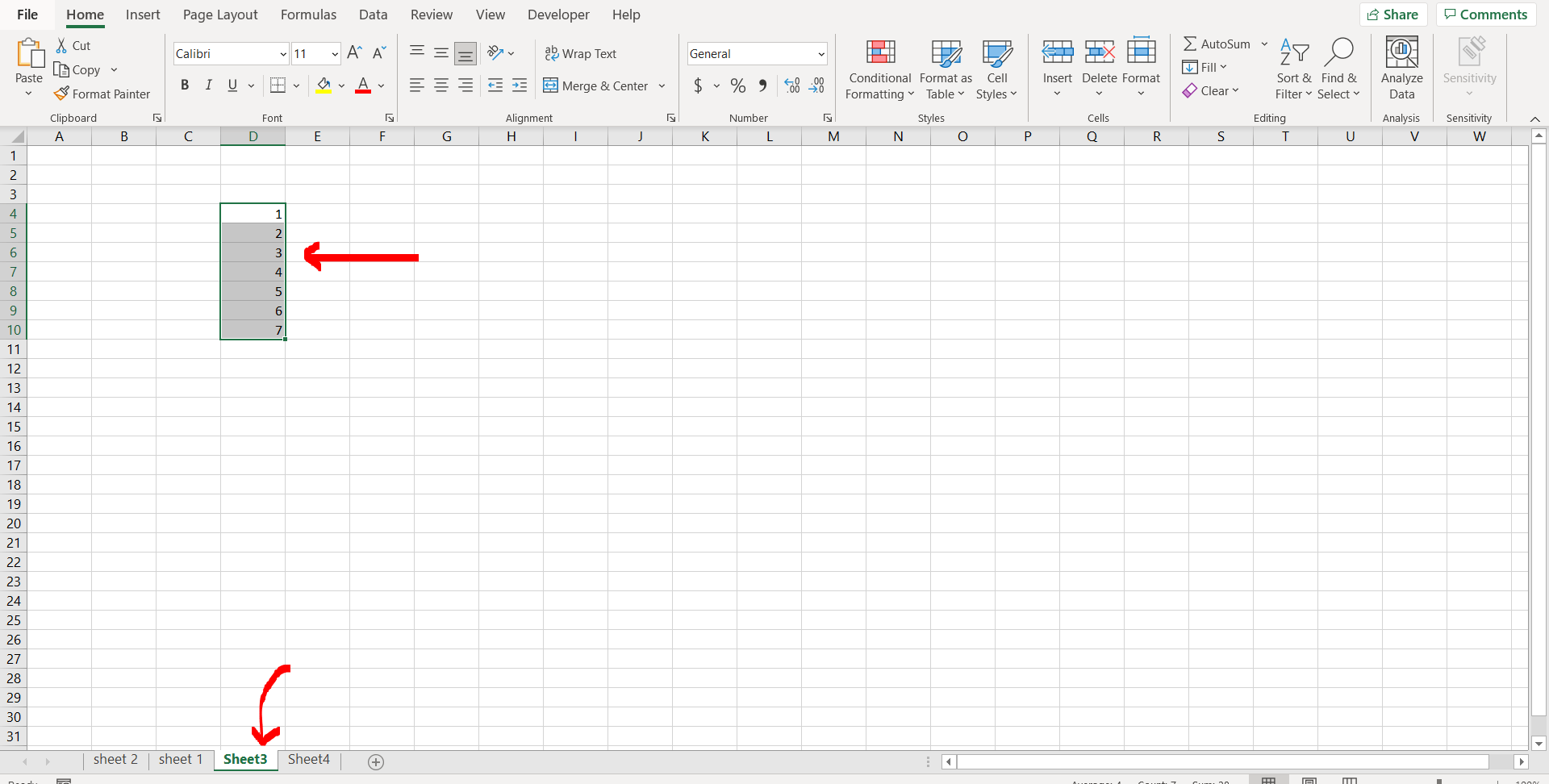Open the Borders dropdown arrow

(296, 85)
